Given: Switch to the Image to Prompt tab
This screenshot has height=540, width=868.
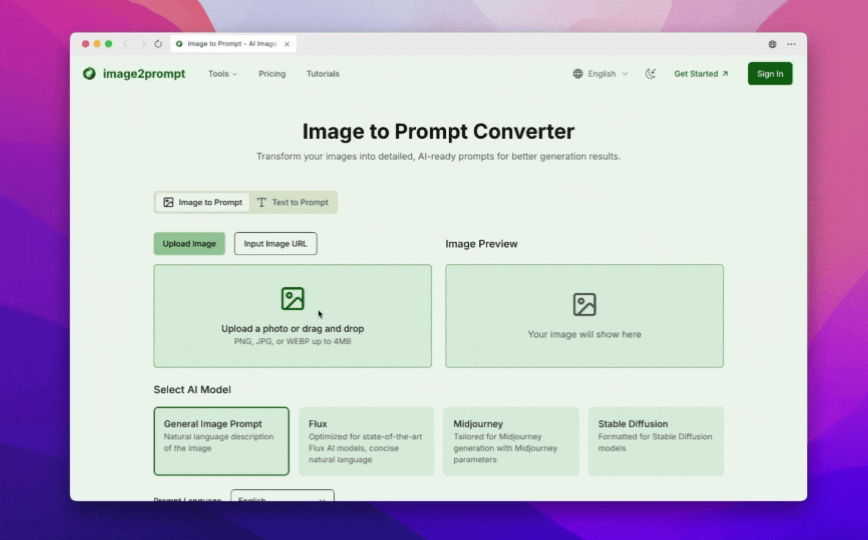Looking at the screenshot, I should (203, 202).
